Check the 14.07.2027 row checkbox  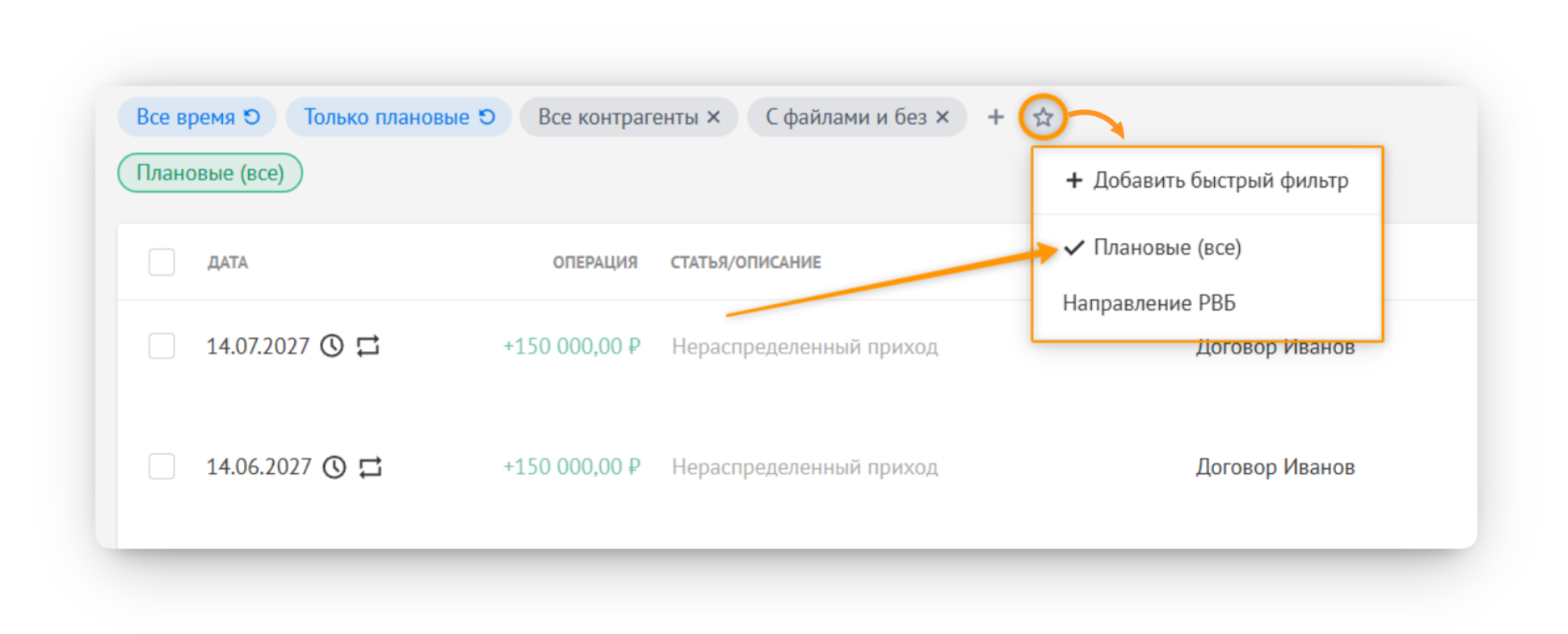162,346
